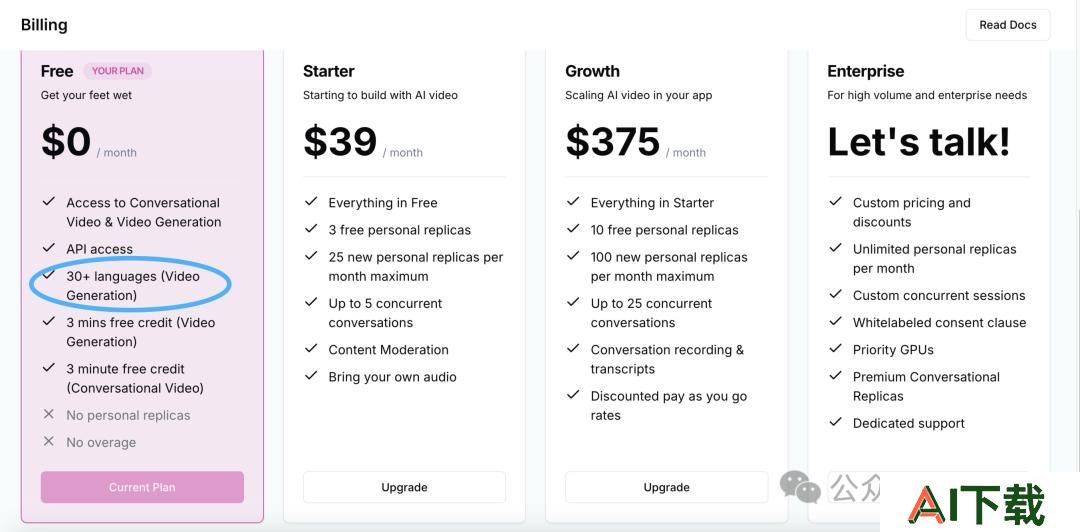Click the YOUR PLAN badge
Image resolution: width=1080 pixels, height=532 pixels.
118,71
